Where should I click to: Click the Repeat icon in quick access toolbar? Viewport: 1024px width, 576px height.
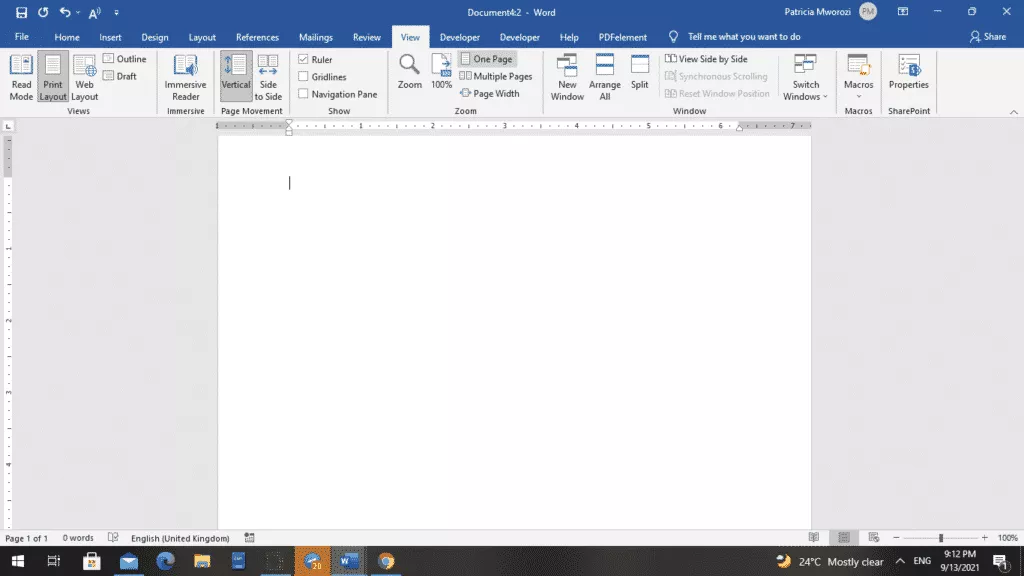point(43,12)
